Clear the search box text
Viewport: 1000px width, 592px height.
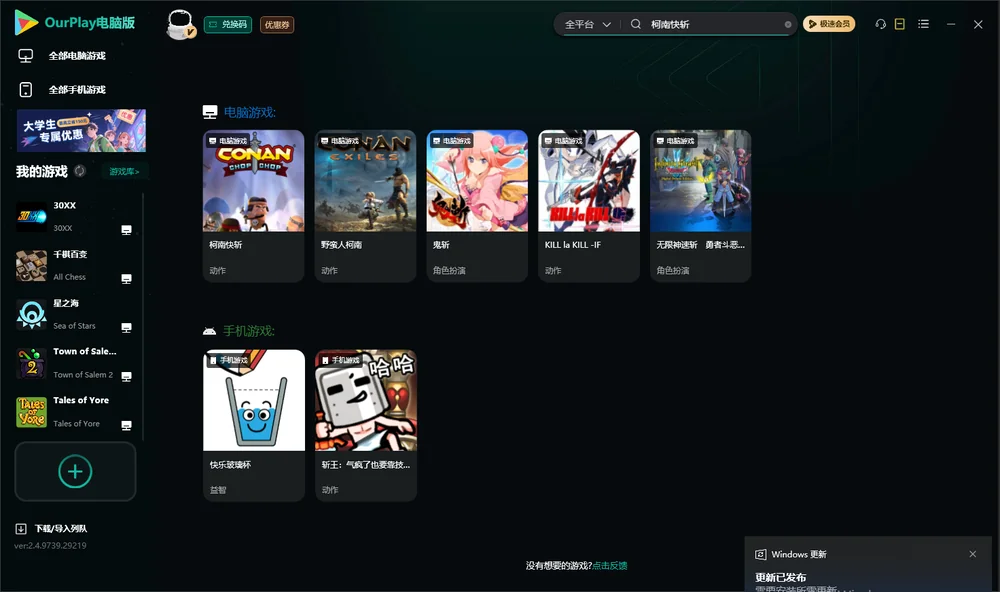point(788,25)
